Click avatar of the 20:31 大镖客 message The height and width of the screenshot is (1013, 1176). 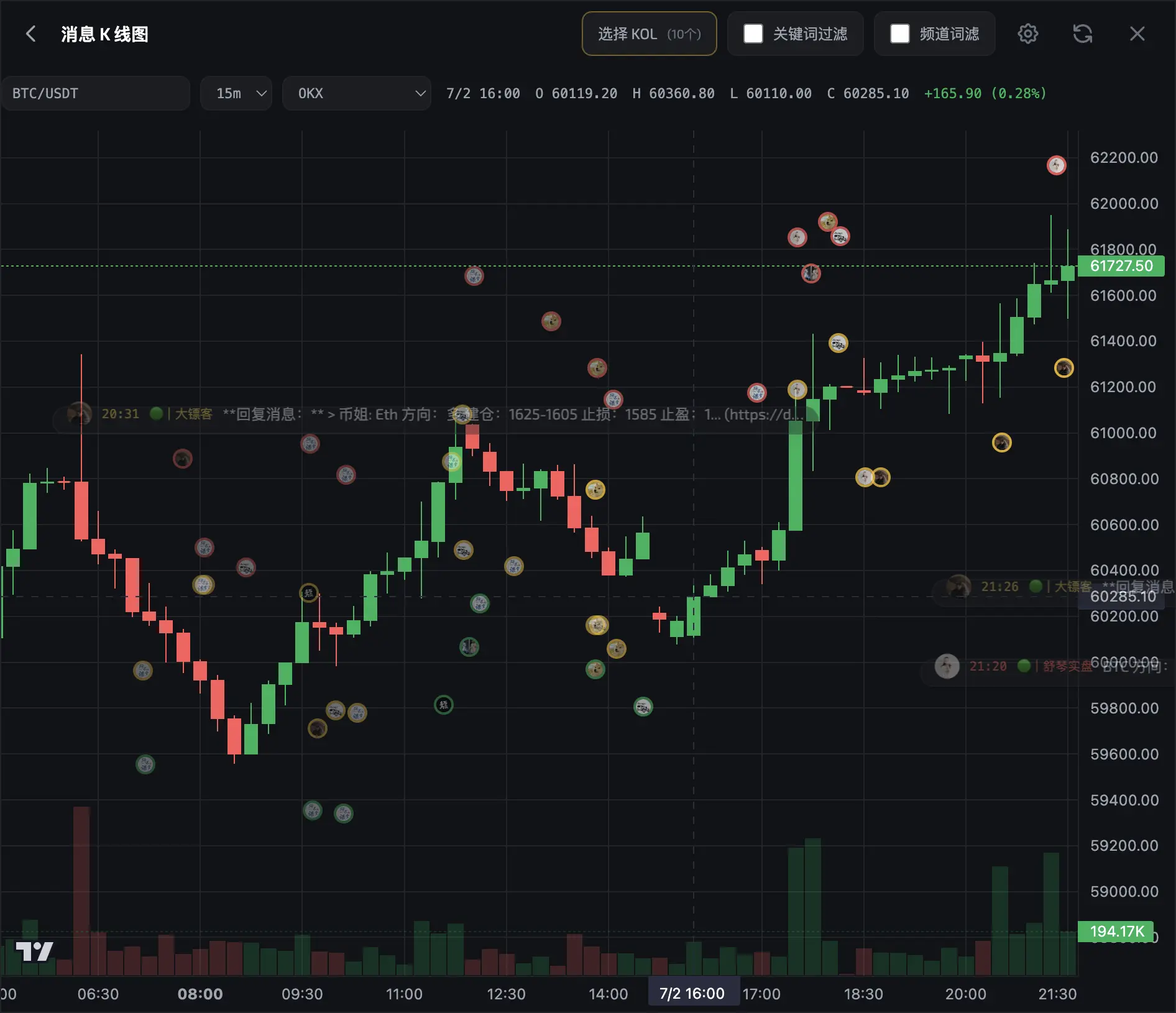click(80, 414)
